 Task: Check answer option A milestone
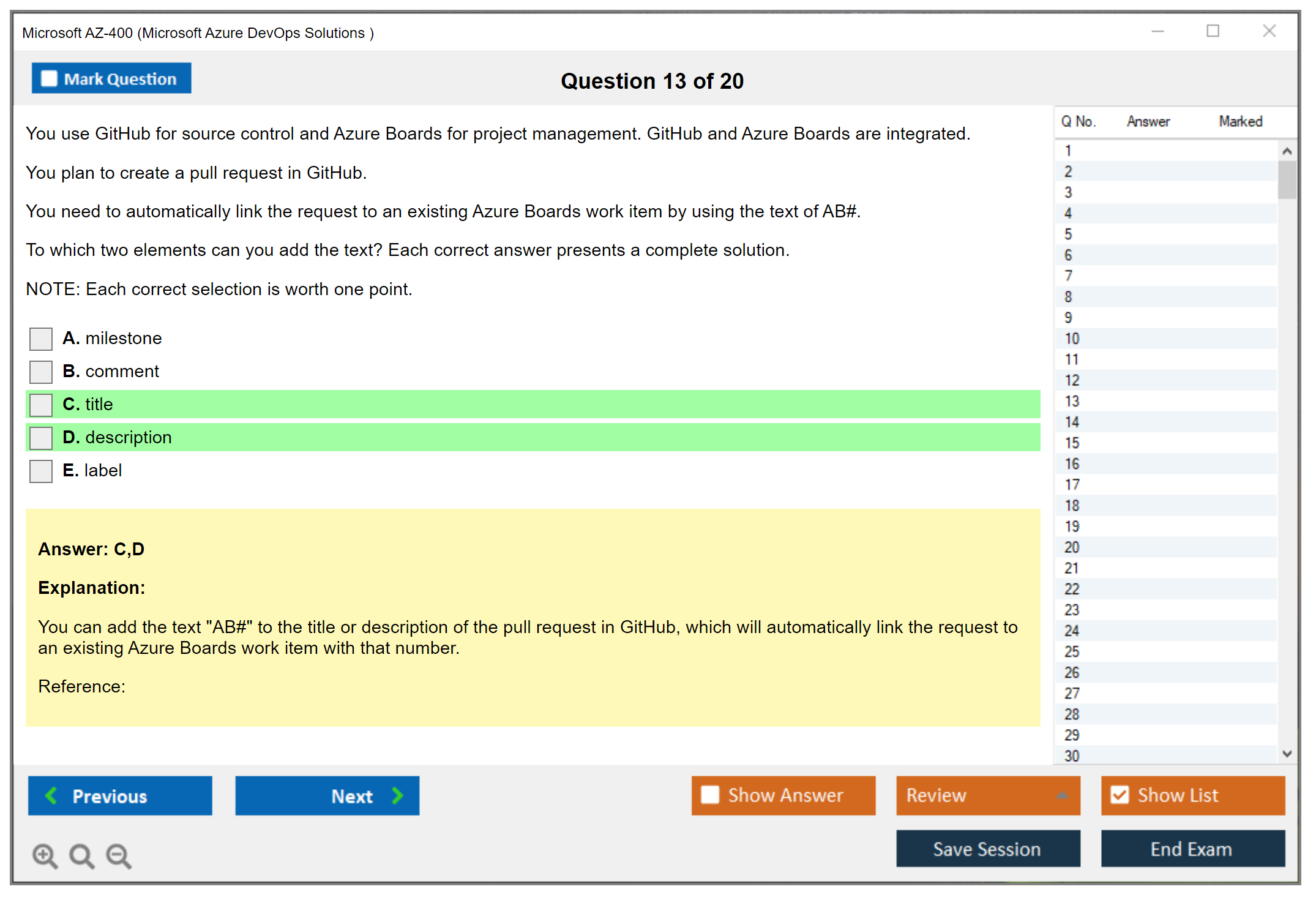tap(41, 339)
